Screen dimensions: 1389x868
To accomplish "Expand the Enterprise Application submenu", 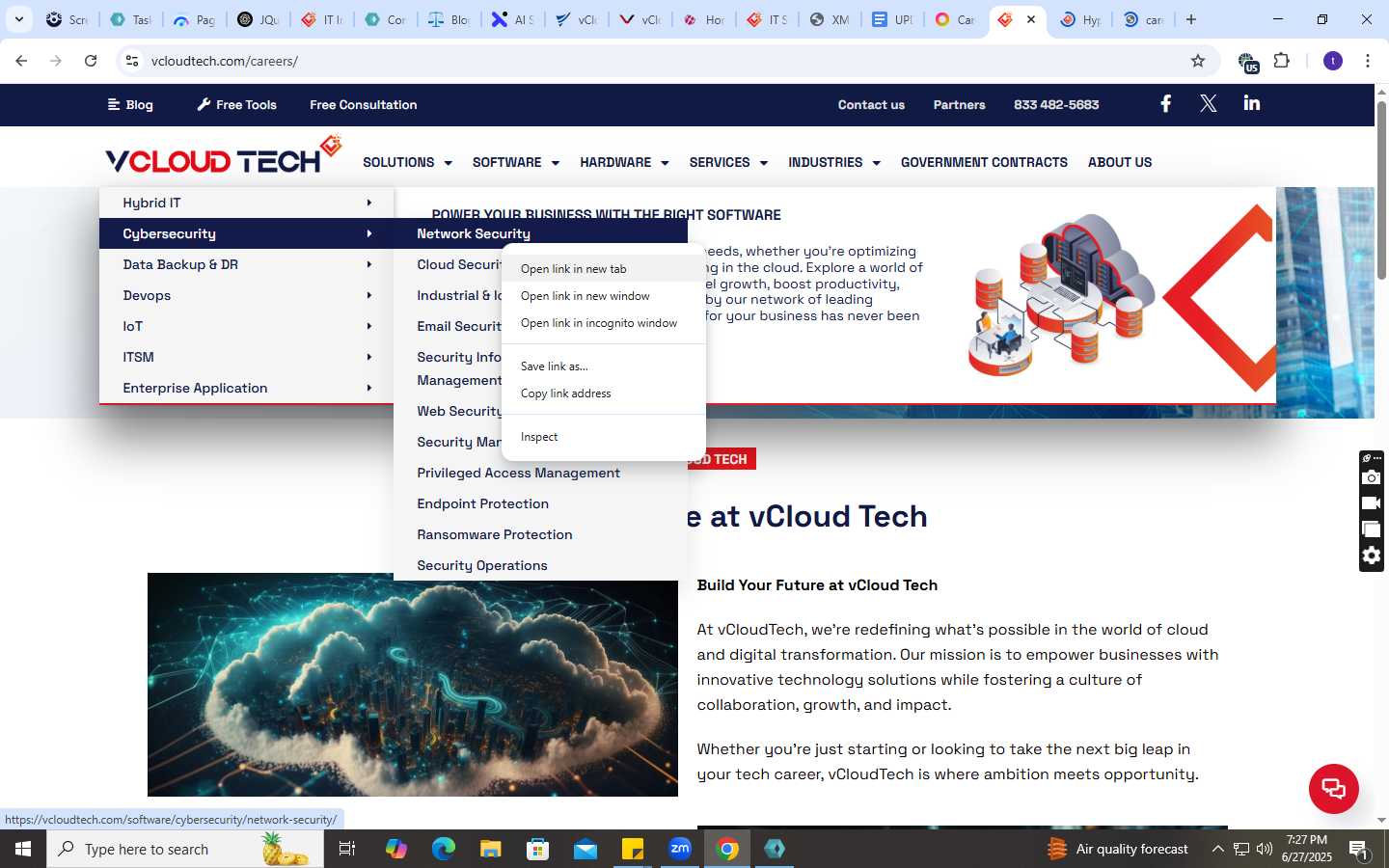I will click(x=246, y=388).
